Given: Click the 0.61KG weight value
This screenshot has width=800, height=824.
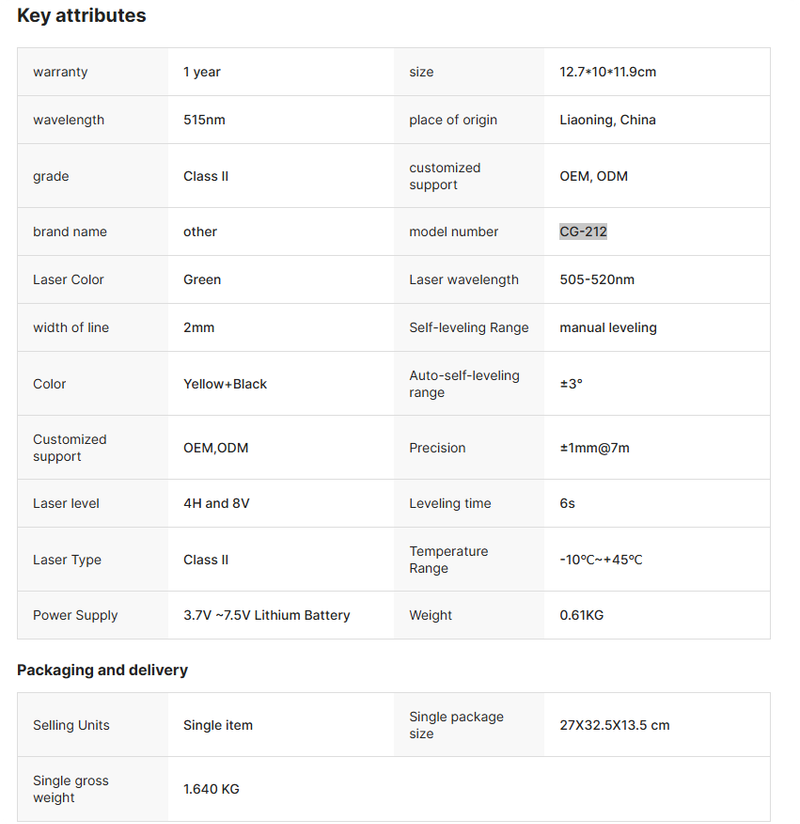Looking at the screenshot, I should click(x=581, y=616).
